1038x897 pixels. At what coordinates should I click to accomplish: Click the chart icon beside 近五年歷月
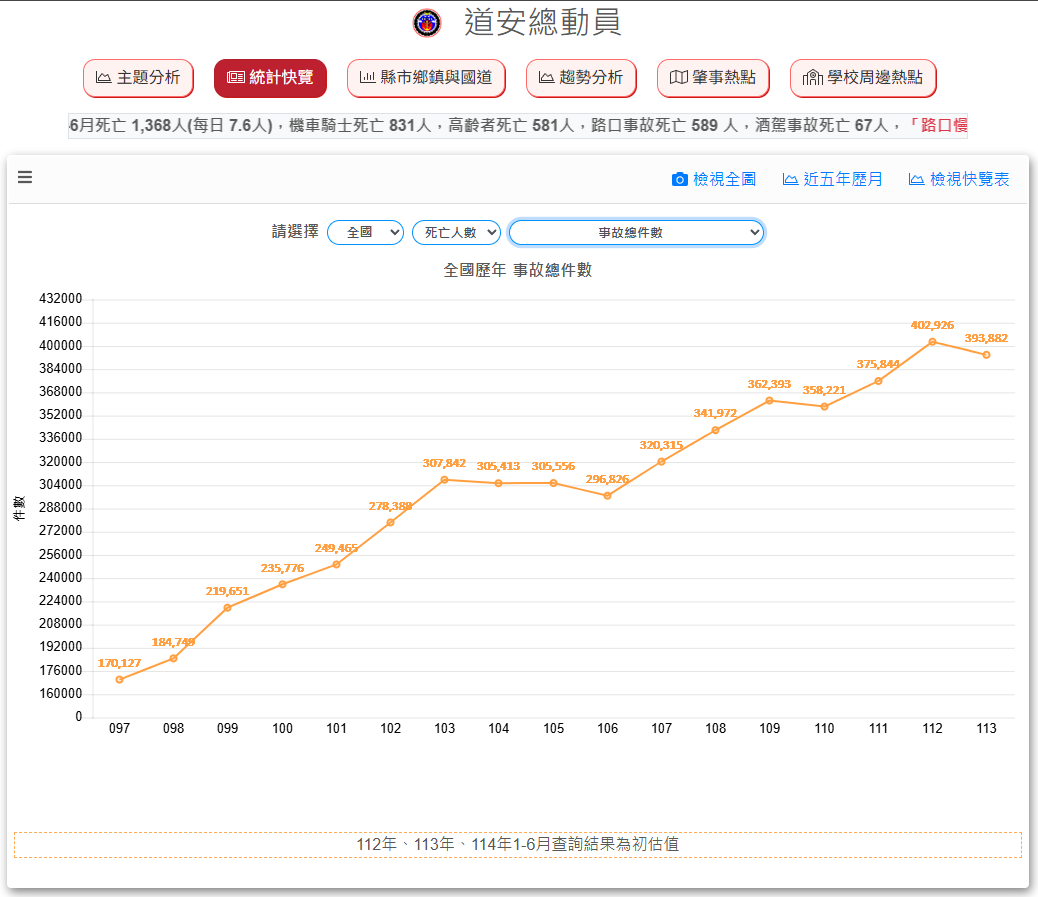click(x=790, y=180)
